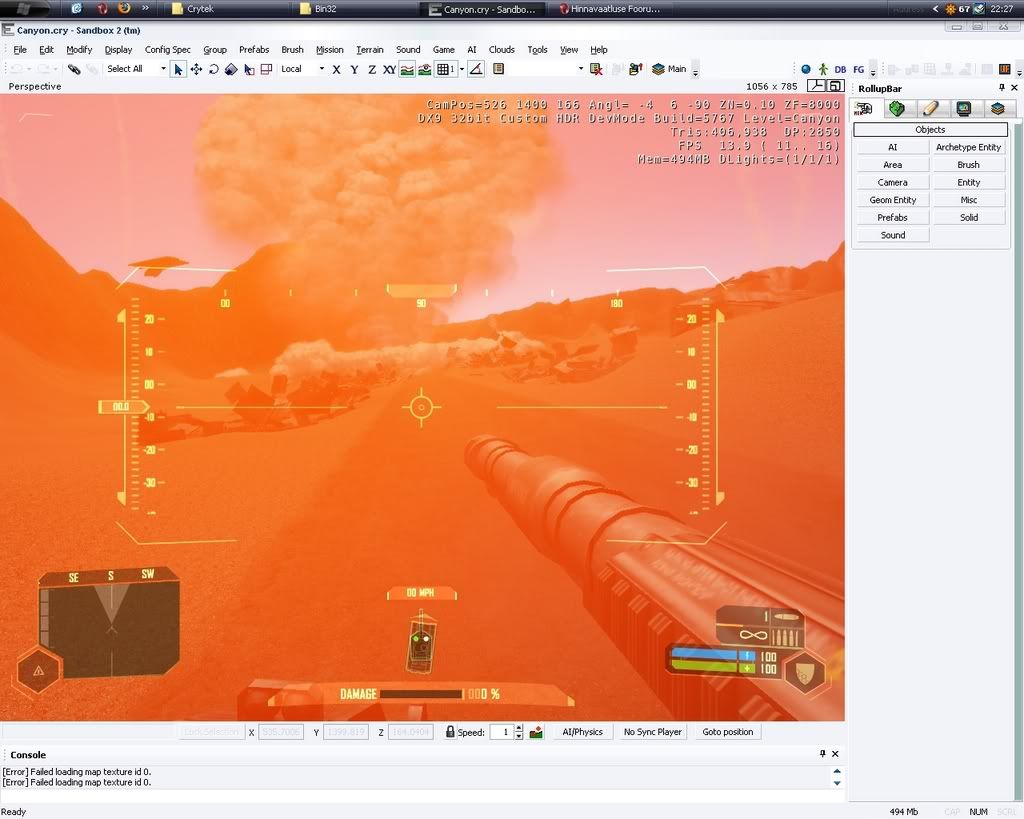This screenshot has height=819, width=1024.
Task: Expand the rightmost toolbar overflow arrow
Action: 1019,72
